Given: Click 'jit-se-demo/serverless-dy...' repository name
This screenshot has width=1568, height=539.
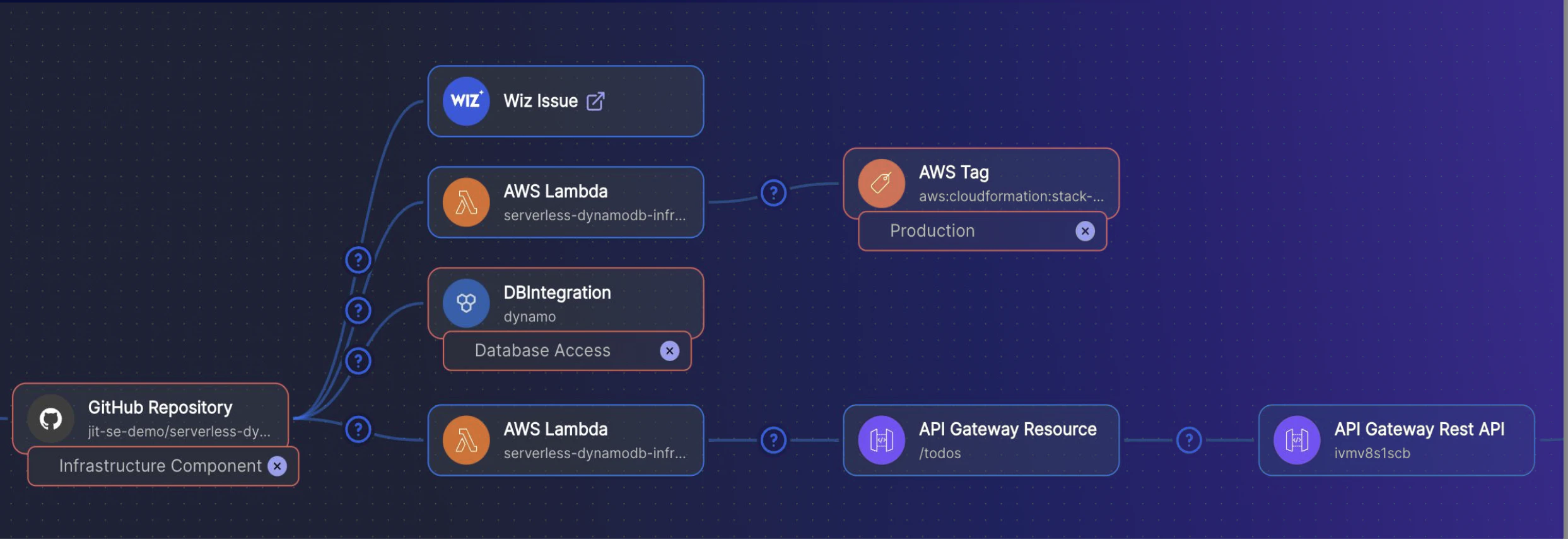Looking at the screenshot, I should pos(179,432).
